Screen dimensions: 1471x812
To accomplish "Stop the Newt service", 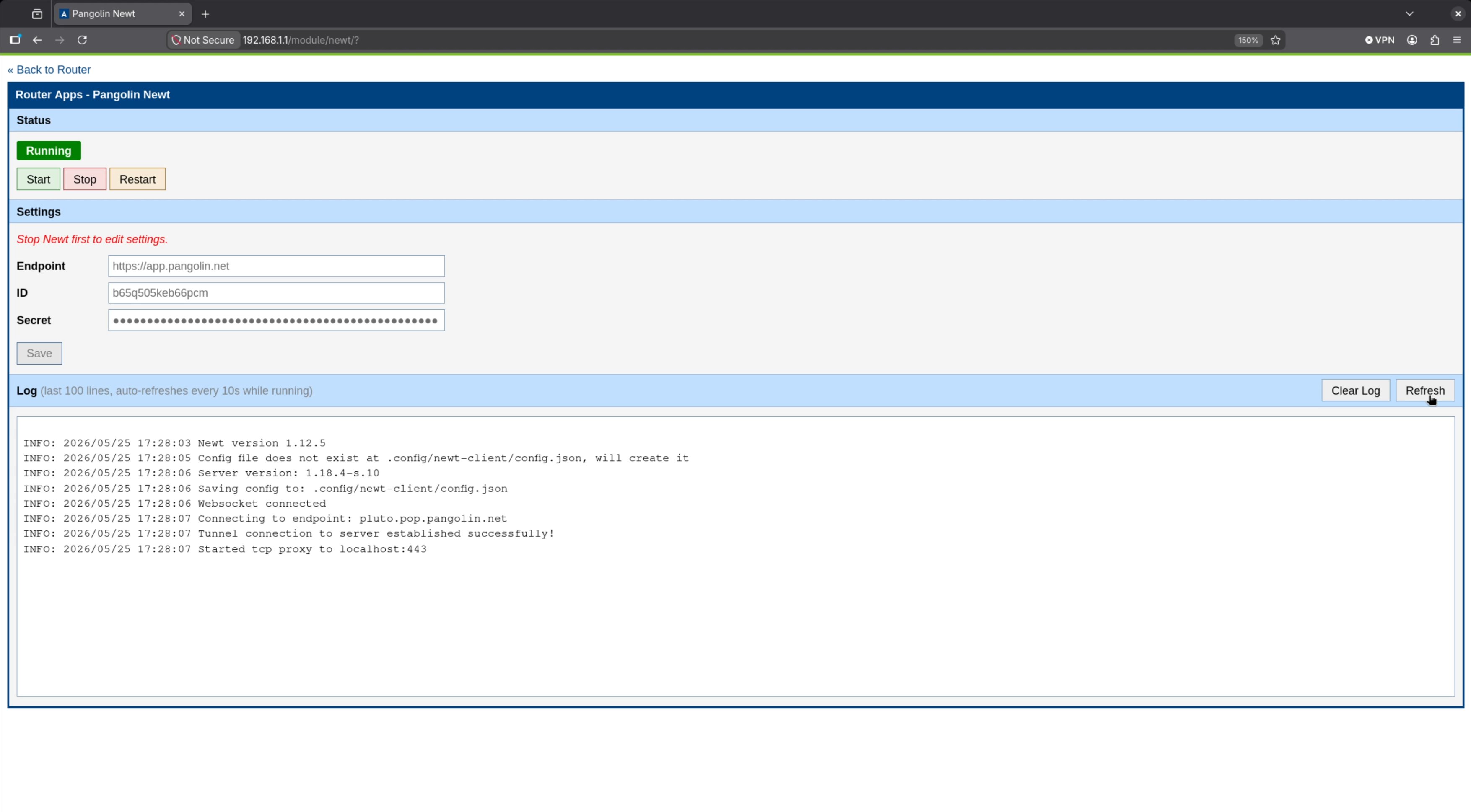I will (x=85, y=179).
